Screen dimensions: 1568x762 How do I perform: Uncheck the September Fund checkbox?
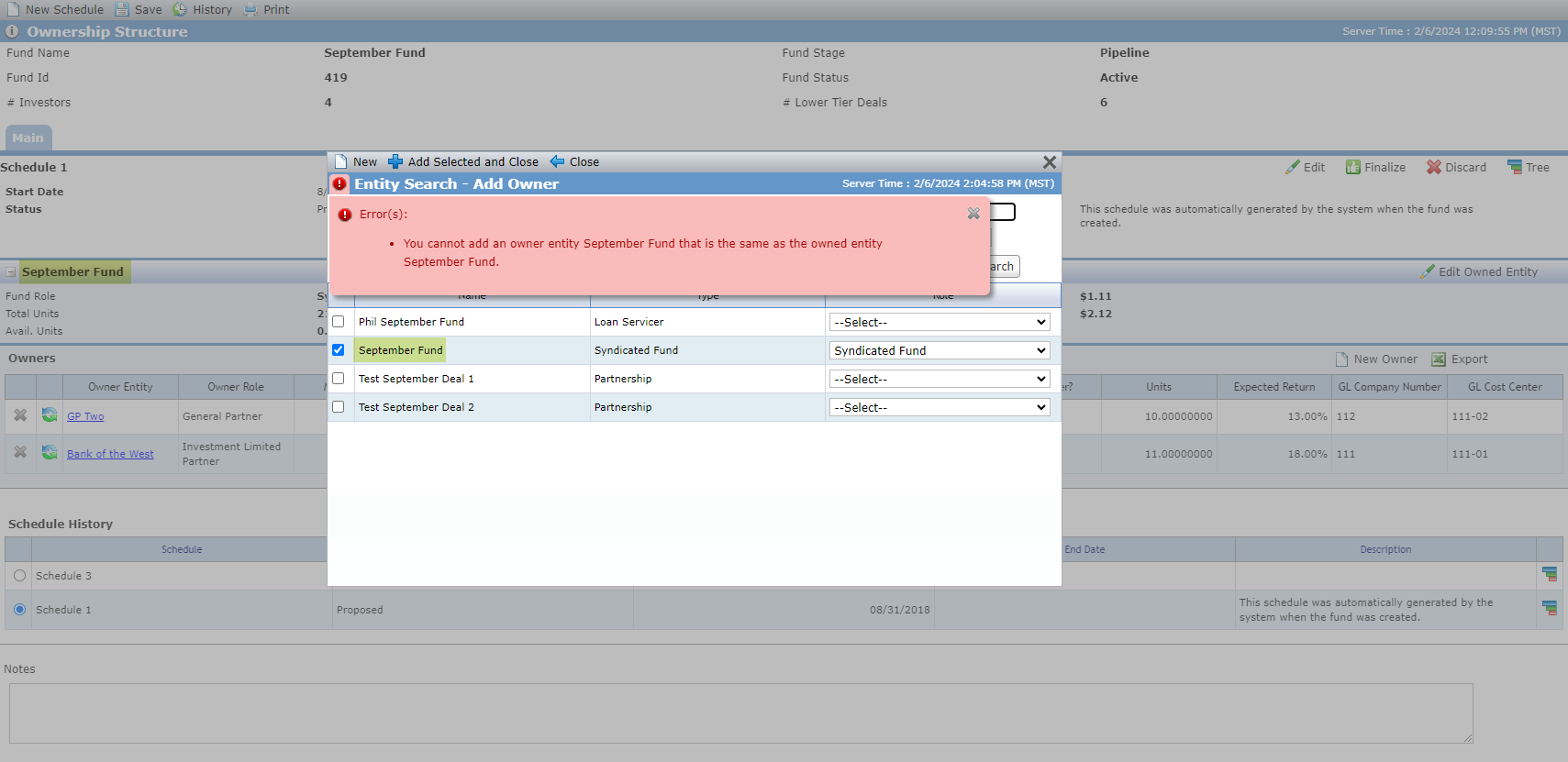coord(339,350)
